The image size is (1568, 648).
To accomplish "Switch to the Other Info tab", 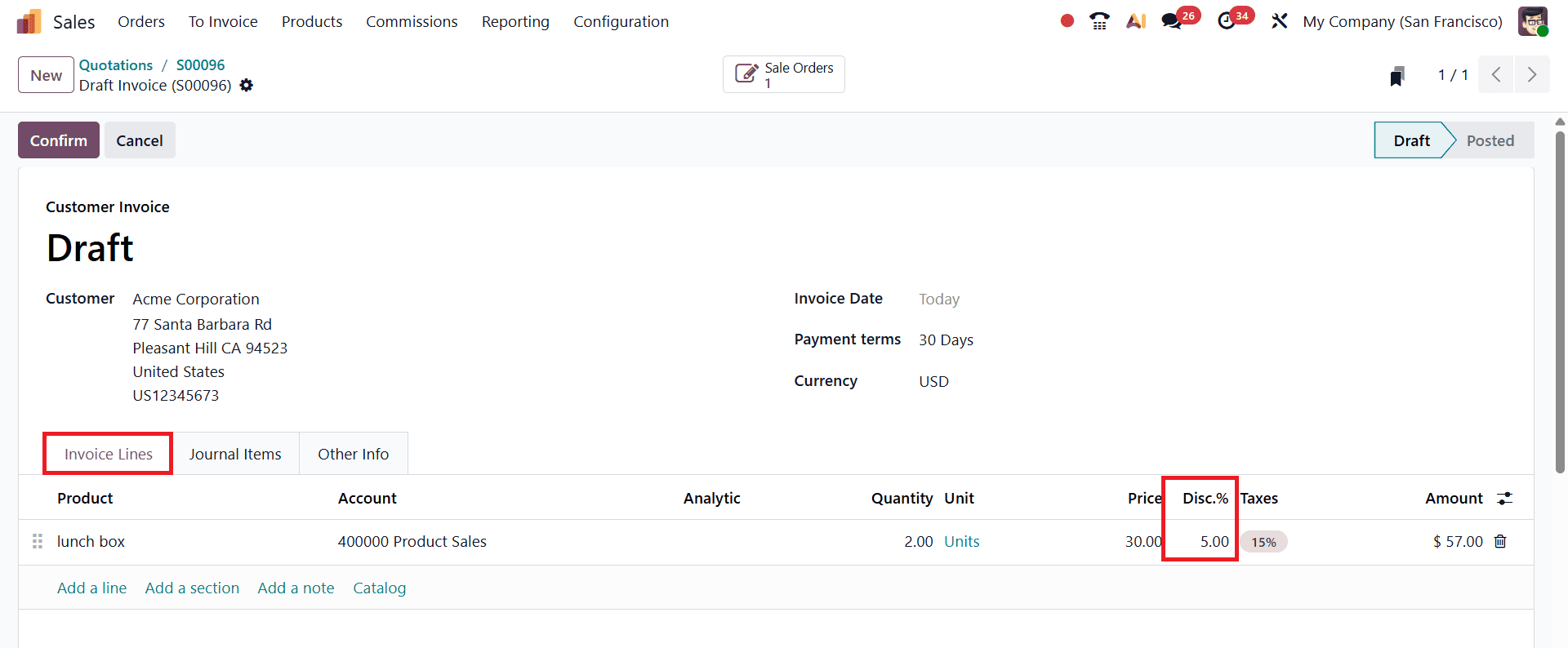I will 354,454.
